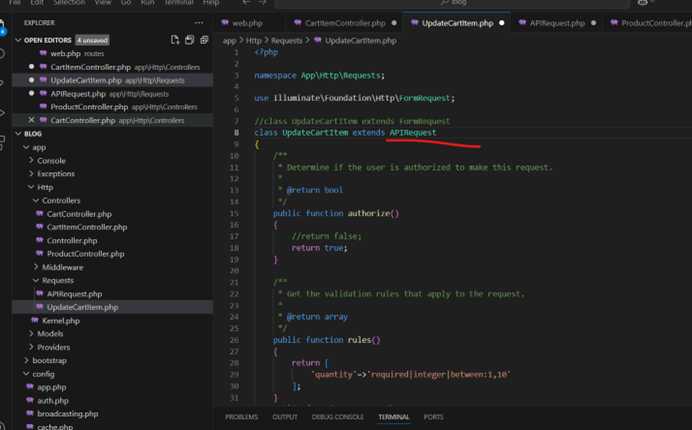
Task: Click the Save All icon in Open Editors
Action: (189, 40)
